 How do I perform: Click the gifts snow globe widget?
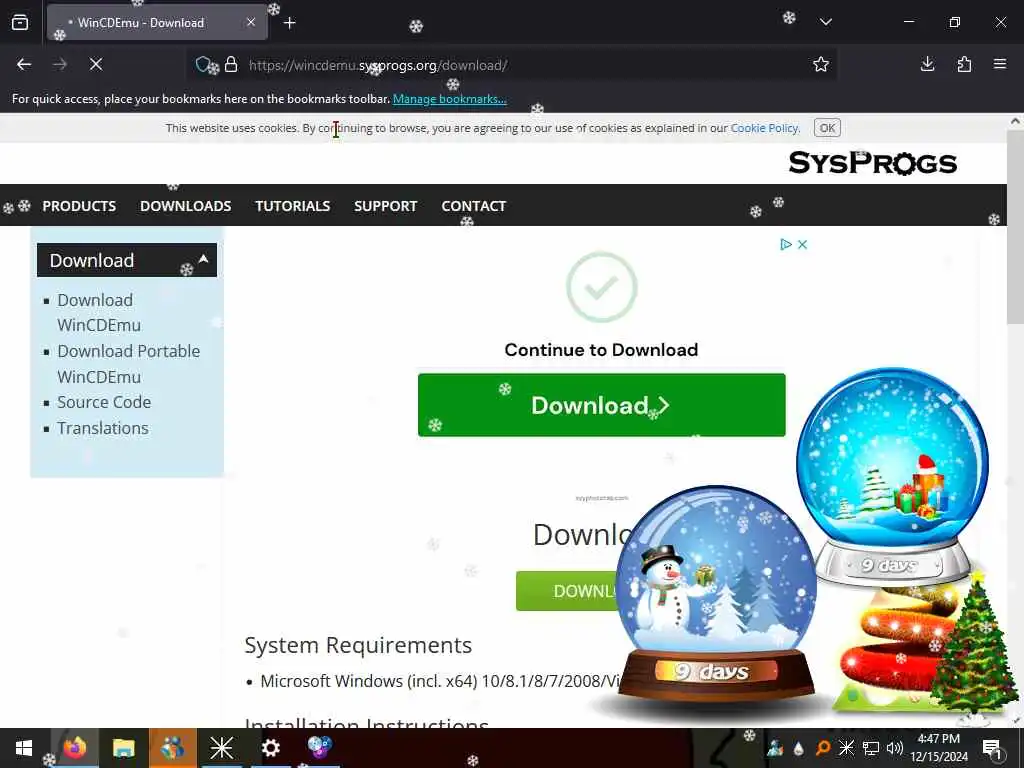(892, 477)
